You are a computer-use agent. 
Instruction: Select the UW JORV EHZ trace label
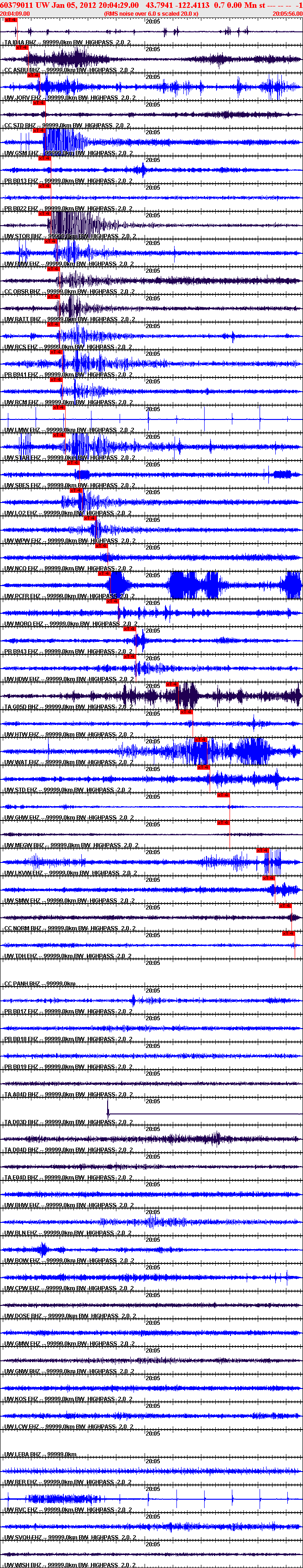coord(69,98)
